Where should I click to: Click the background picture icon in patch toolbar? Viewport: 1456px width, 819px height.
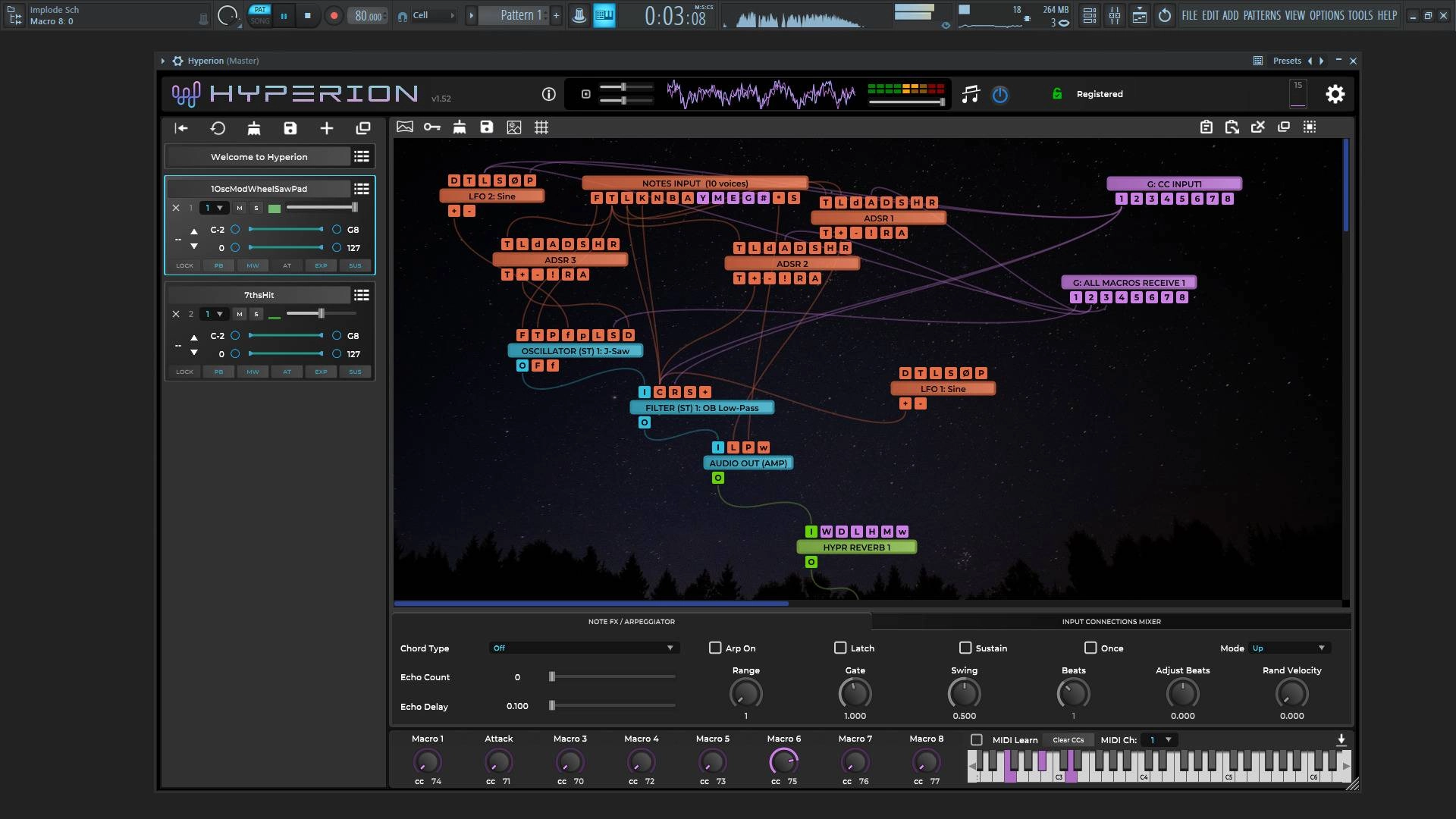pyautogui.click(x=405, y=127)
